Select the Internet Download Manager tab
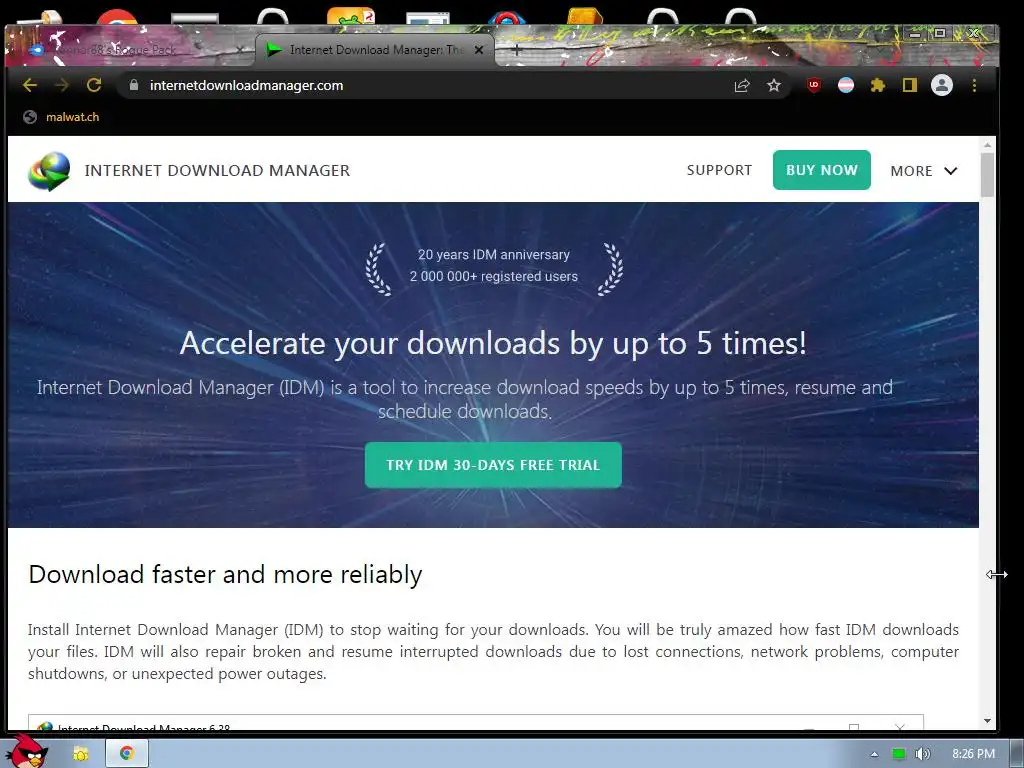1024x768 pixels. click(x=374, y=50)
